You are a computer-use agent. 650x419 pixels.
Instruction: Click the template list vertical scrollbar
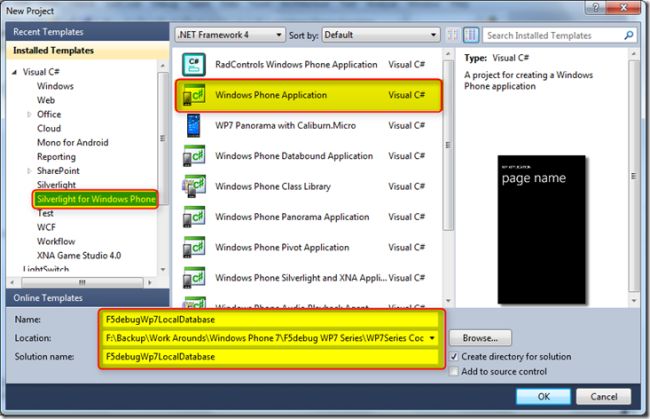pos(448,145)
